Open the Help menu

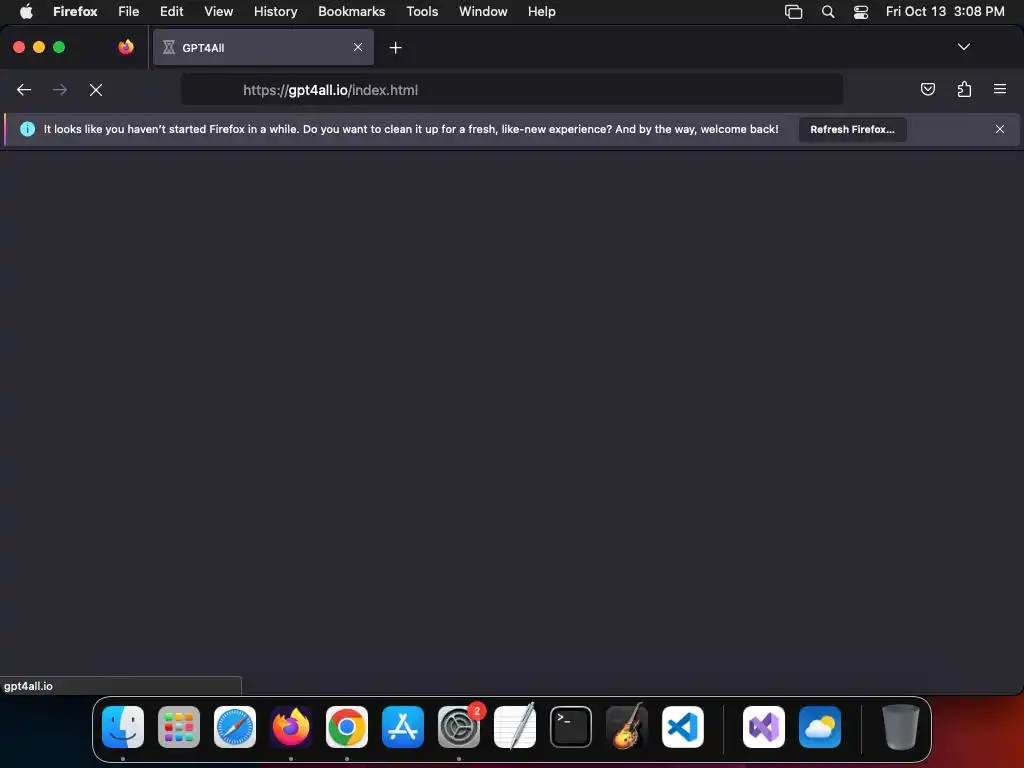pyautogui.click(x=541, y=11)
